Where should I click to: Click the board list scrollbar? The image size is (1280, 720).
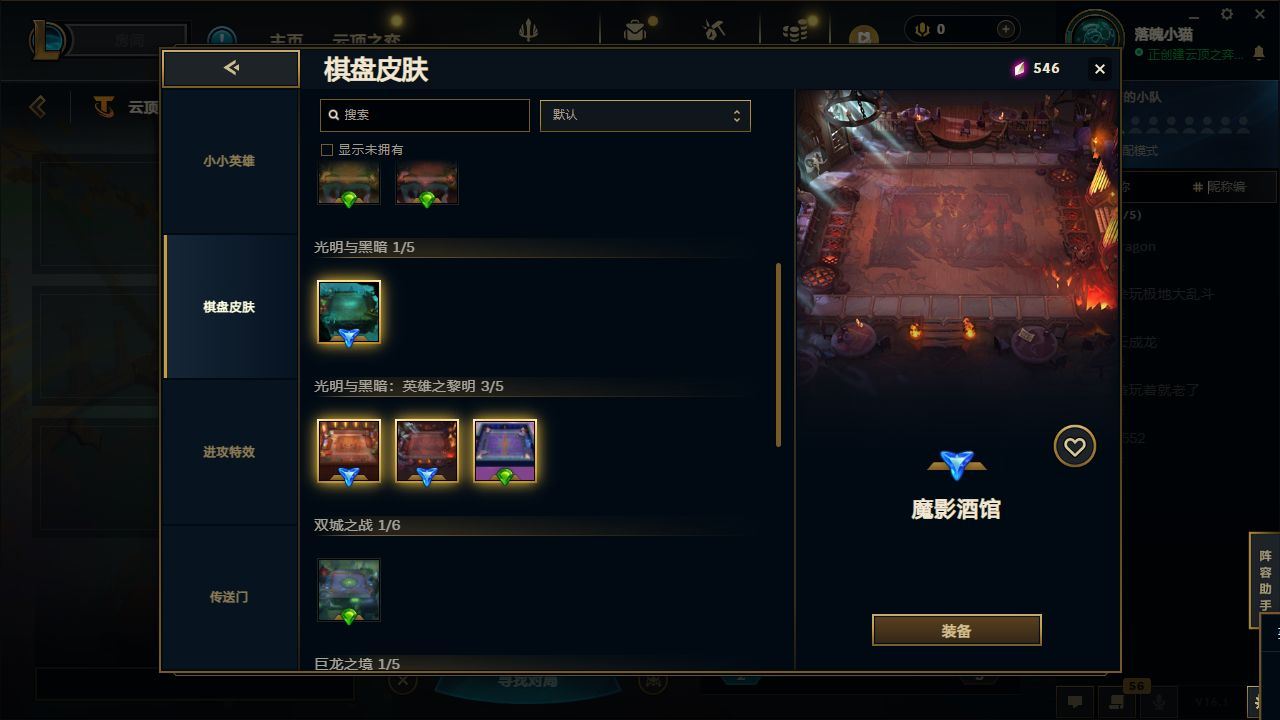779,355
